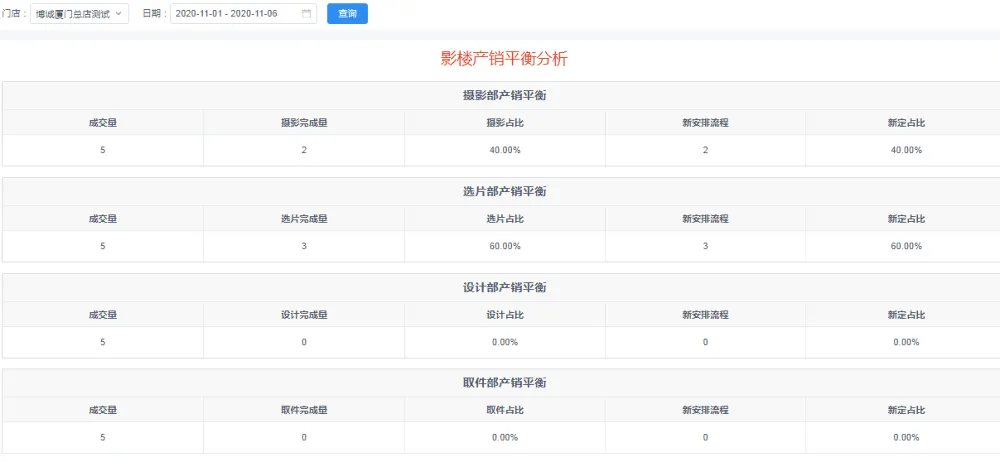Click the 设计占比 column header
Viewport: 1000px width, 462px height.
coord(504,315)
